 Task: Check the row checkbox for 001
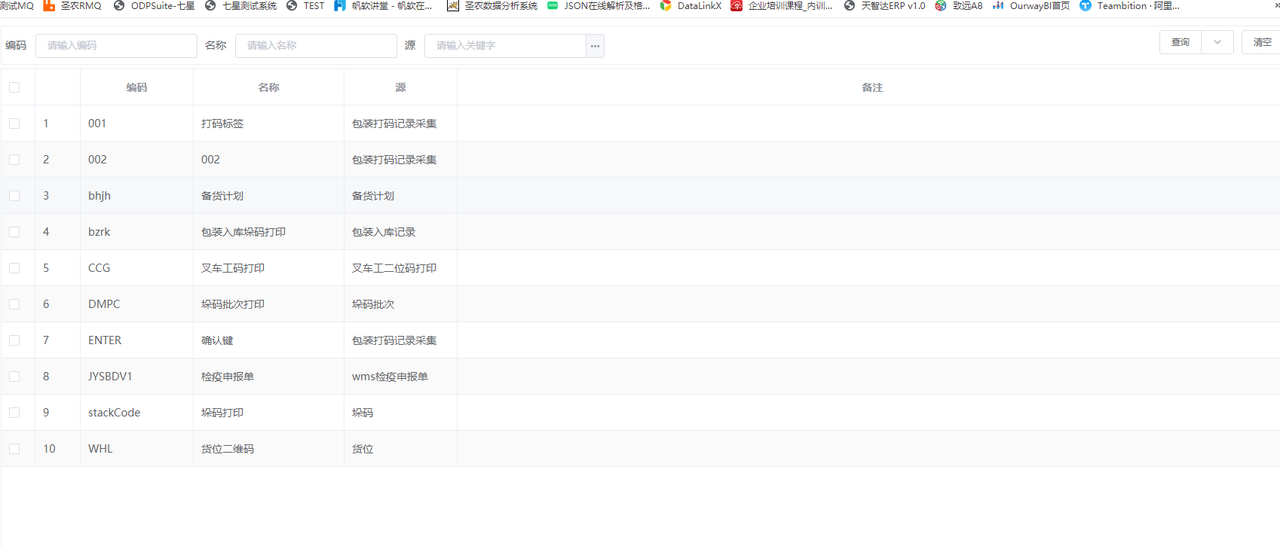click(x=14, y=124)
